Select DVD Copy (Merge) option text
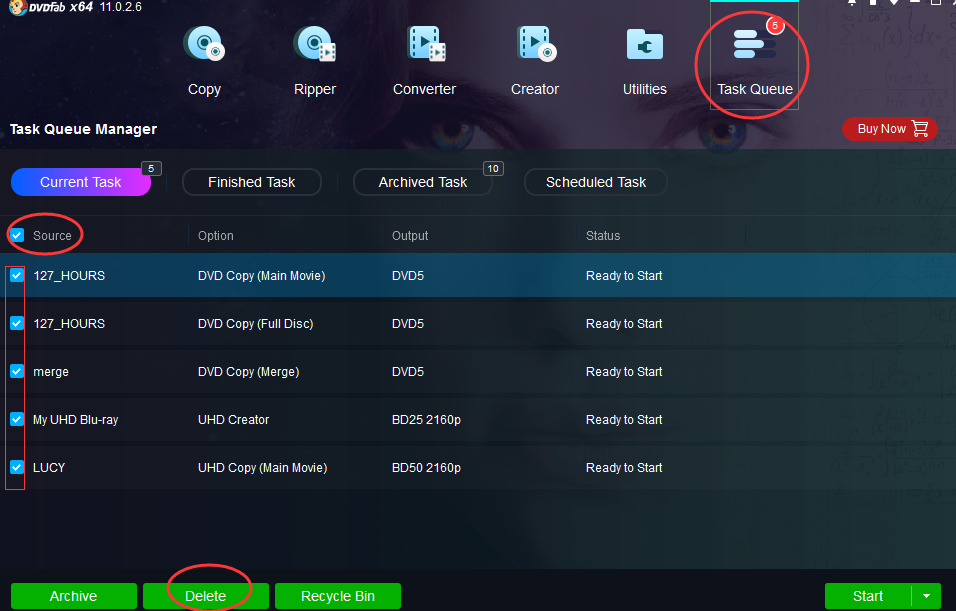 point(249,372)
